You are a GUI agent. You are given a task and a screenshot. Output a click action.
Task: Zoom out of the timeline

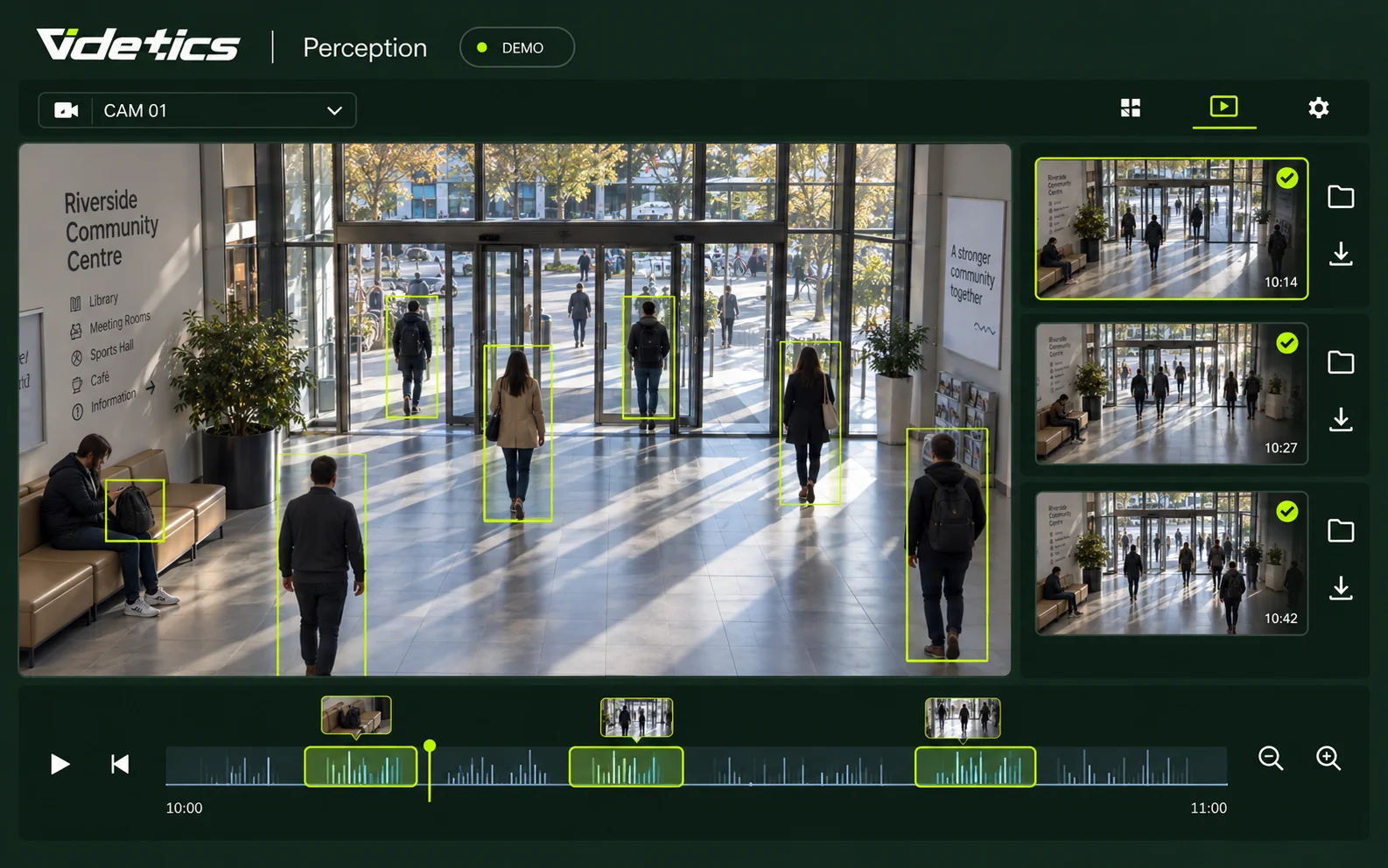coord(1271,759)
